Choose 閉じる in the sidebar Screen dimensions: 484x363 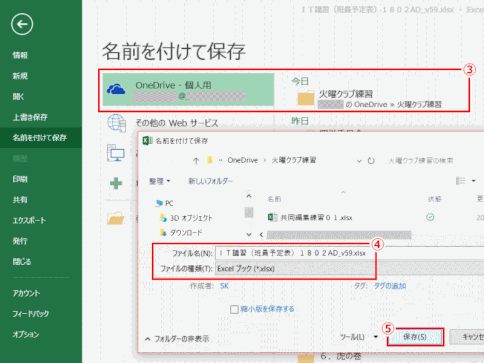[22, 262]
